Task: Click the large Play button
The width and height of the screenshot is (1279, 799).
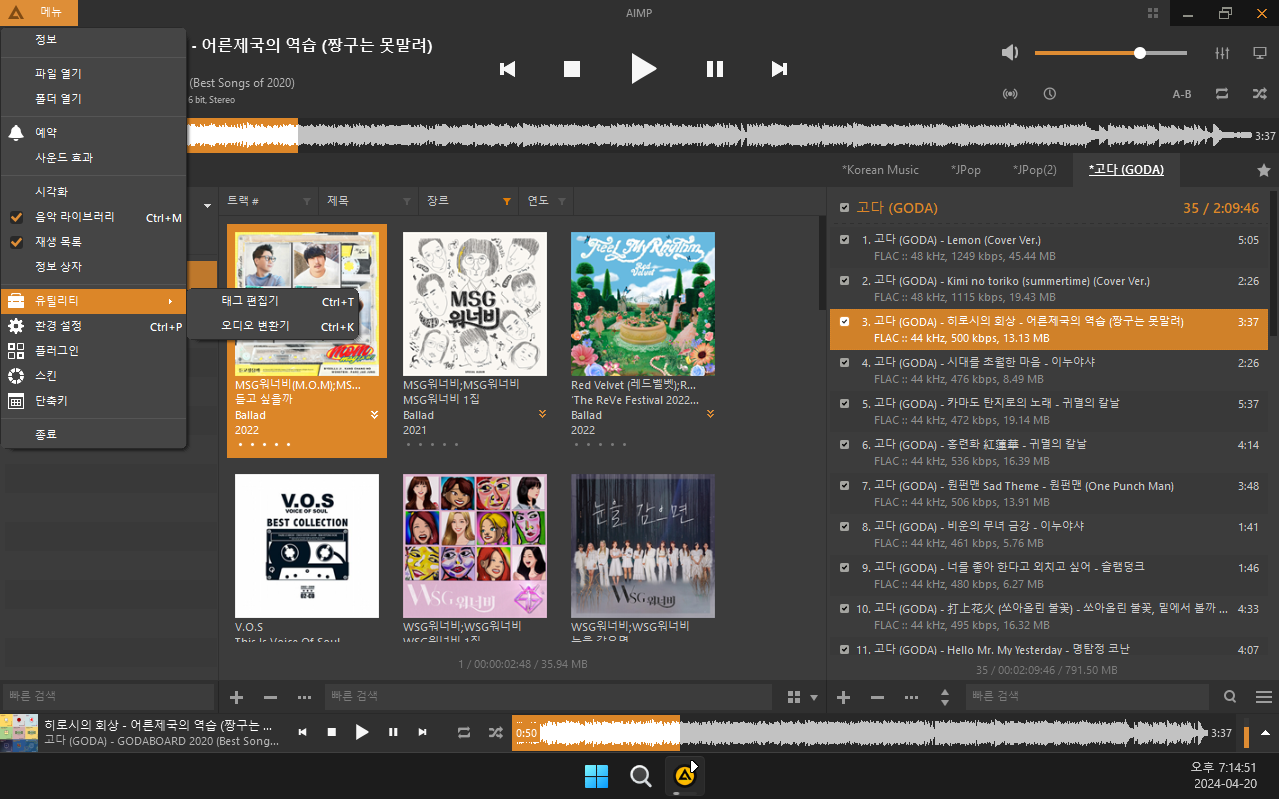Action: click(643, 69)
